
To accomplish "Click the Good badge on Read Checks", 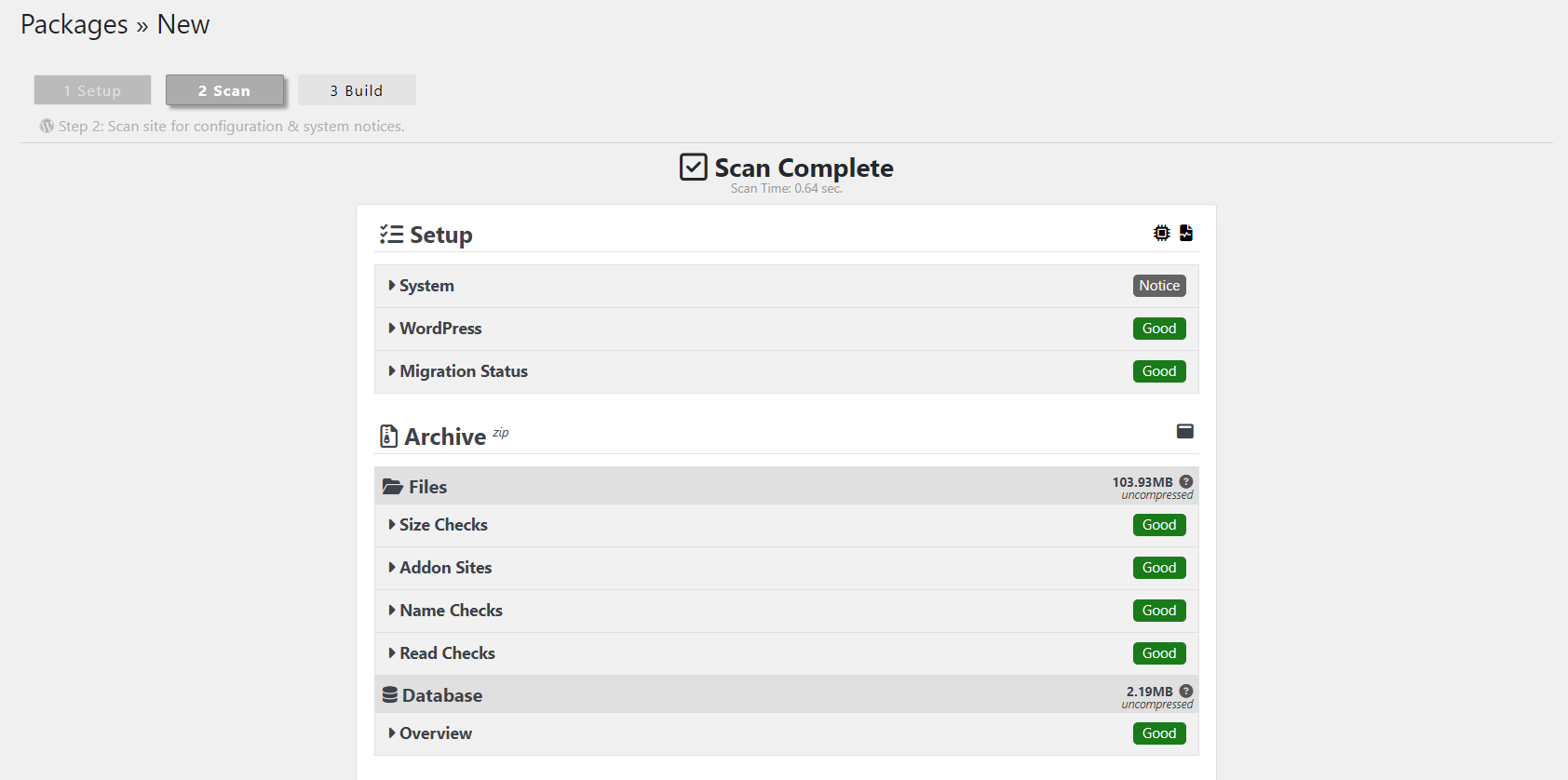I will tap(1159, 653).
